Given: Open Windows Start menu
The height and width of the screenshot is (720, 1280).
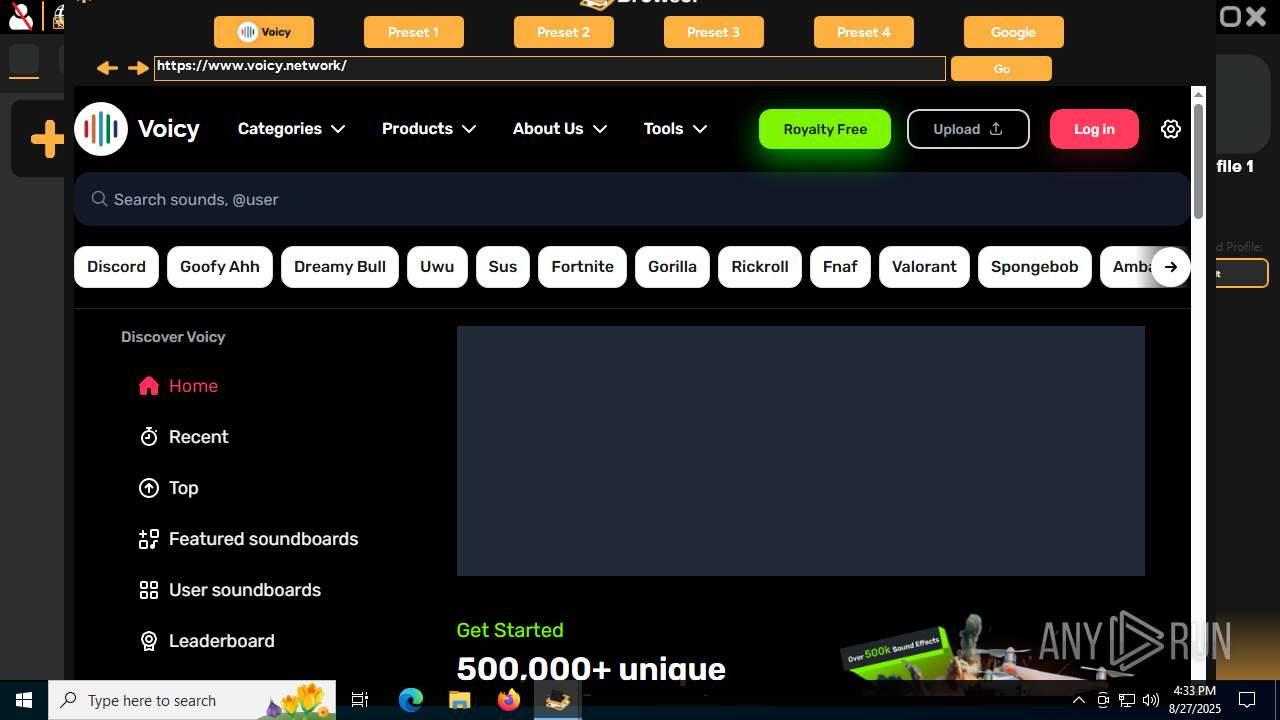Looking at the screenshot, I should point(24,700).
